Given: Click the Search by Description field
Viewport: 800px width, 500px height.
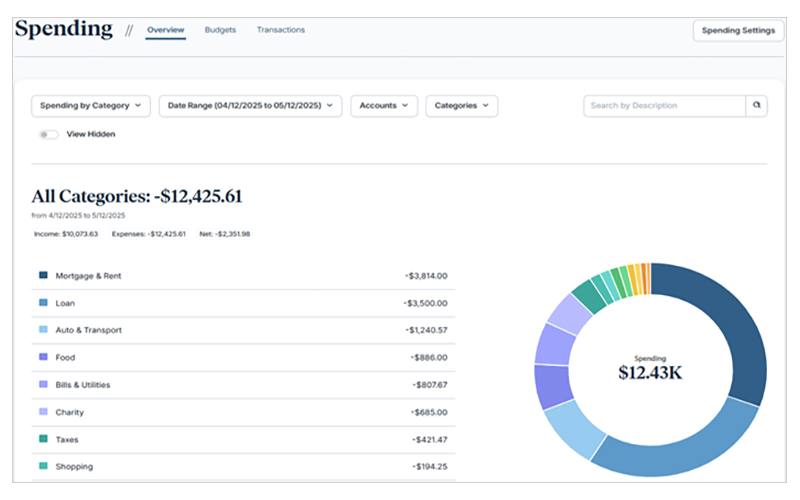Looking at the screenshot, I should pyautogui.click(x=664, y=105).
